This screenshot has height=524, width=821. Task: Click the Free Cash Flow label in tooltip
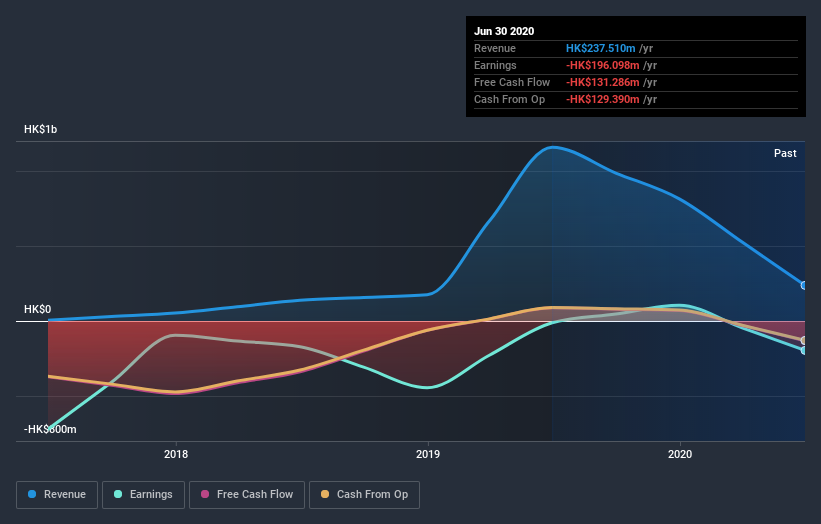click(512, 82)
